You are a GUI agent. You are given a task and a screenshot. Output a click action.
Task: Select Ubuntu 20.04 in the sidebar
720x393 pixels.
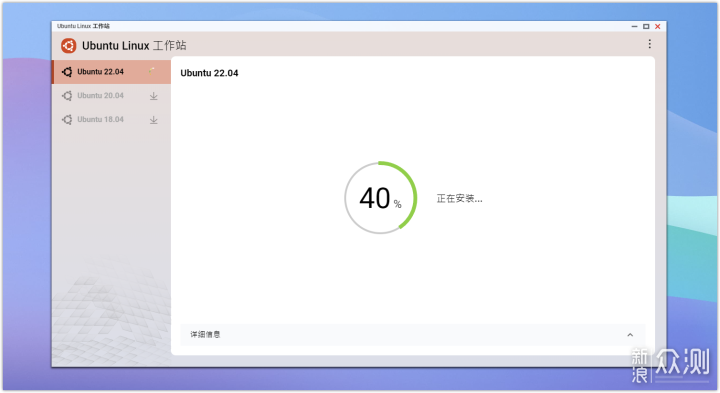click(x=112, y=95)
